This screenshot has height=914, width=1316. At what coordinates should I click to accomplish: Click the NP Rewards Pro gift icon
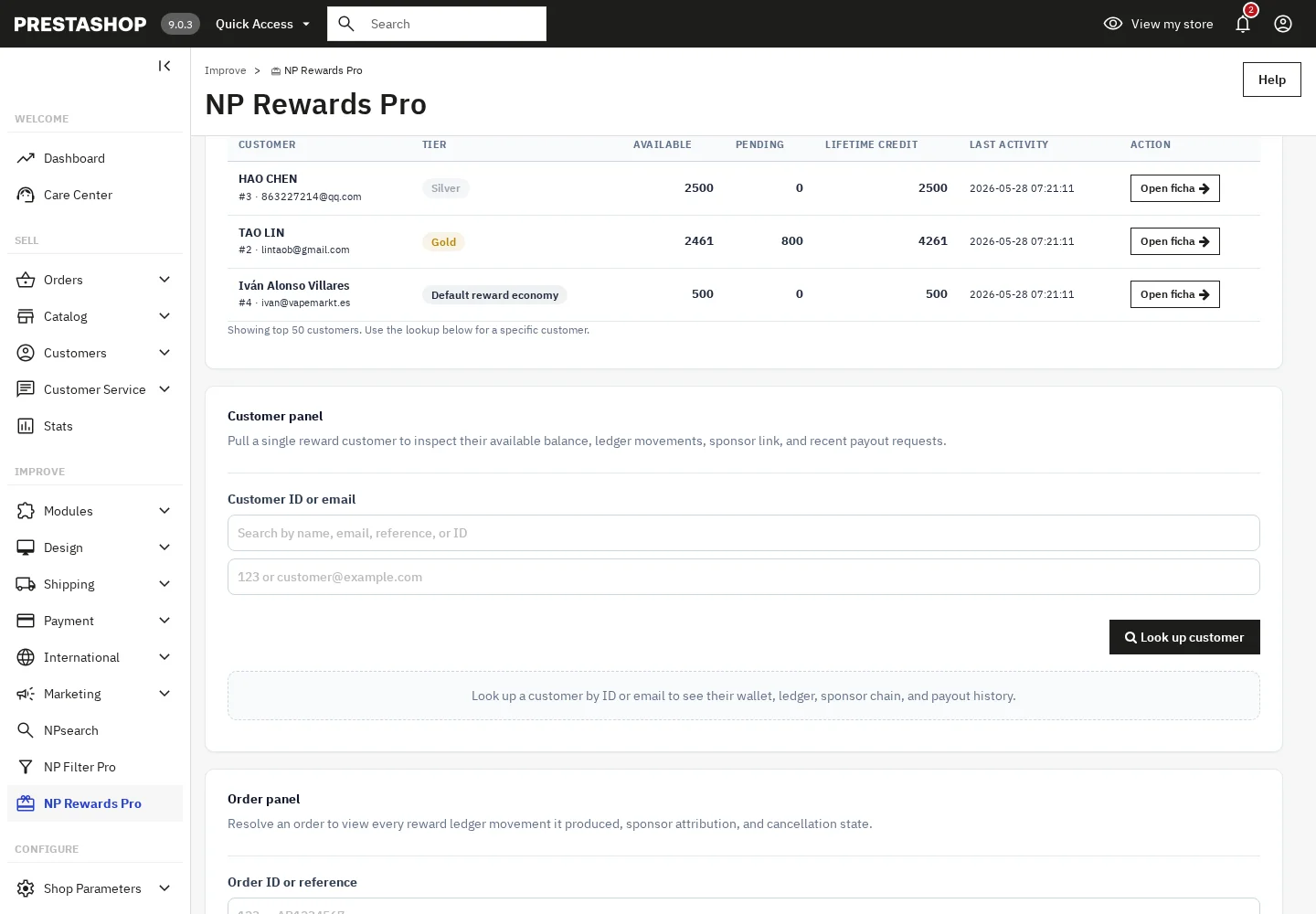coord(26,803)
